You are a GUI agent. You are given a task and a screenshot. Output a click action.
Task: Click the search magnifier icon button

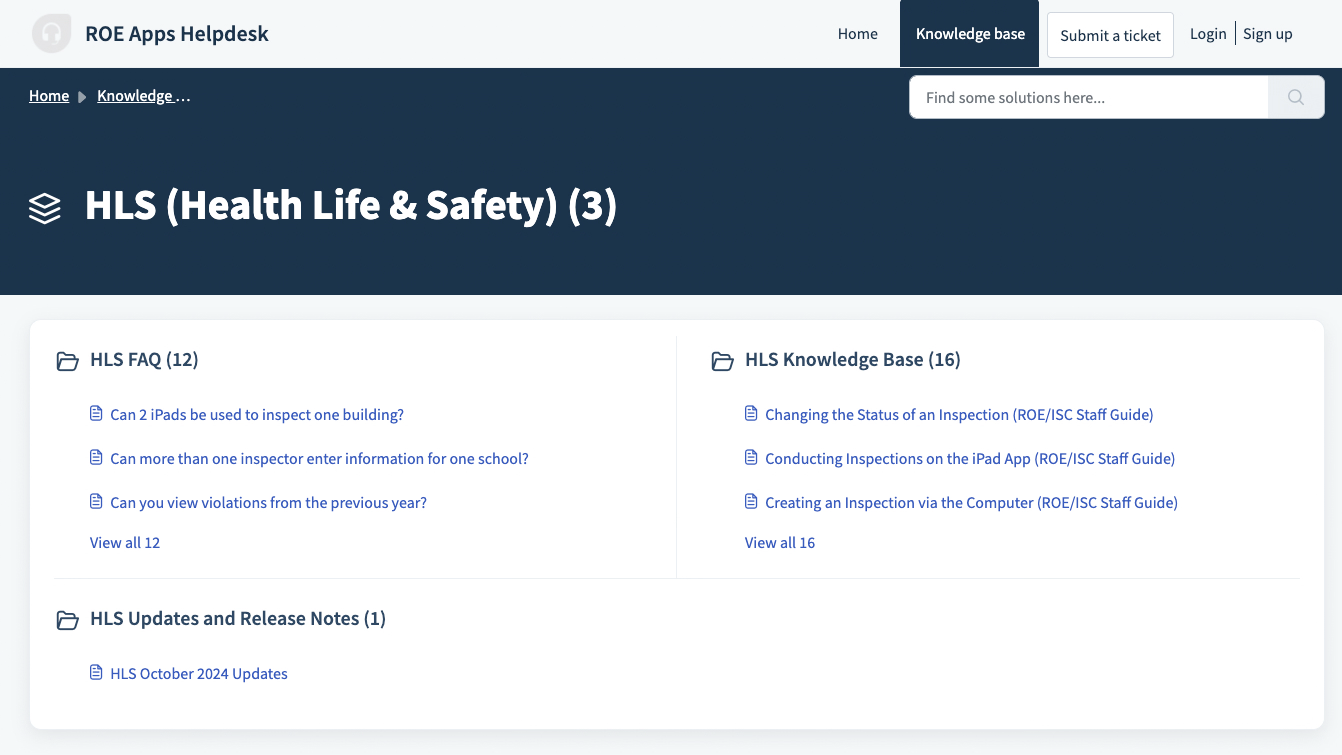click(x=1296, y=97)
